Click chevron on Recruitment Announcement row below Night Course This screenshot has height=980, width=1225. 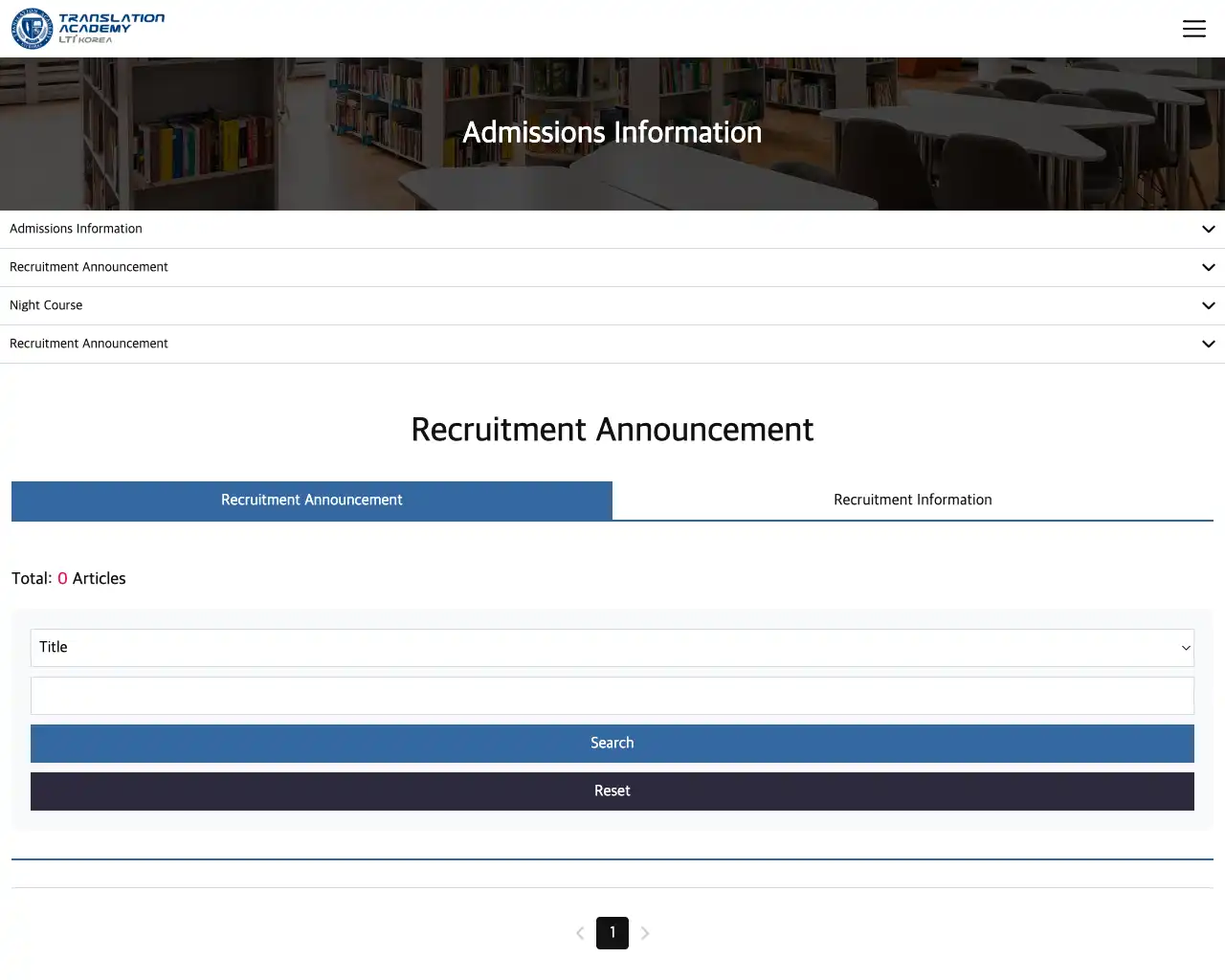[1208, 345]
